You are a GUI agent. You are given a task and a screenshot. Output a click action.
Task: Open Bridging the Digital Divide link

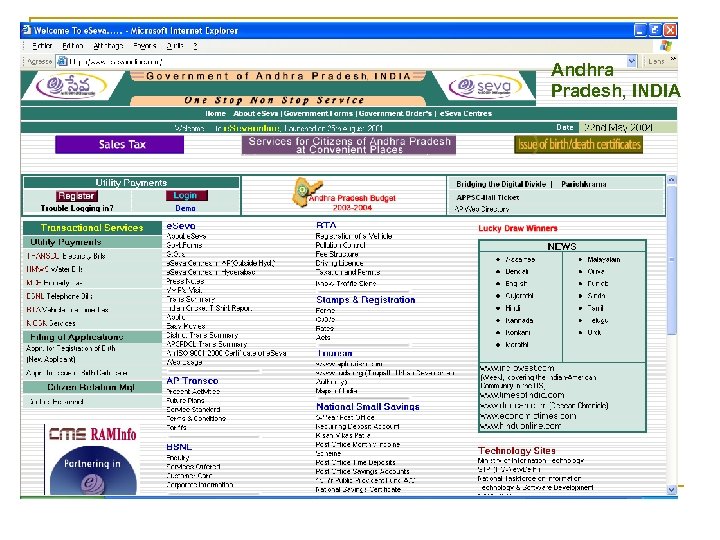click(x=501, y=184)
